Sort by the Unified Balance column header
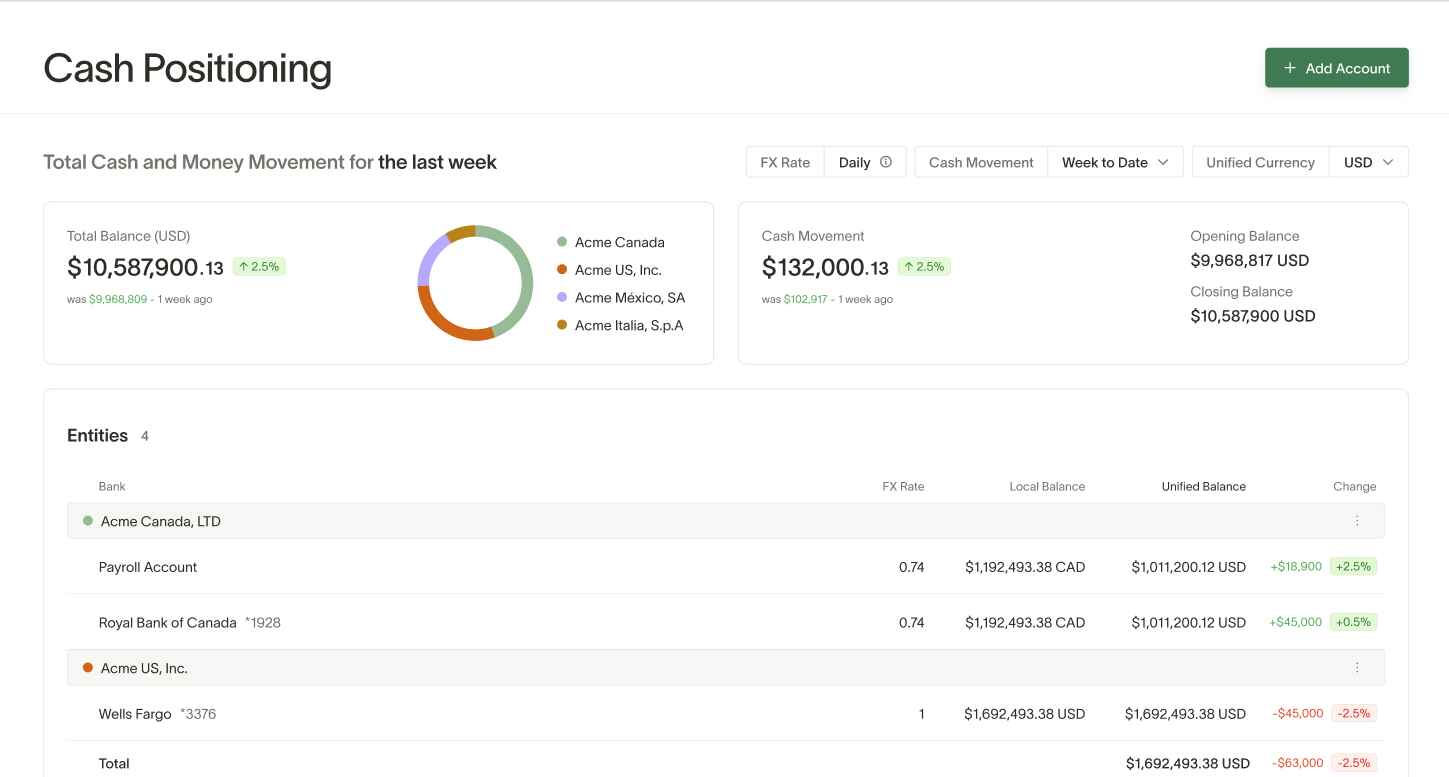 point(1203,487)
